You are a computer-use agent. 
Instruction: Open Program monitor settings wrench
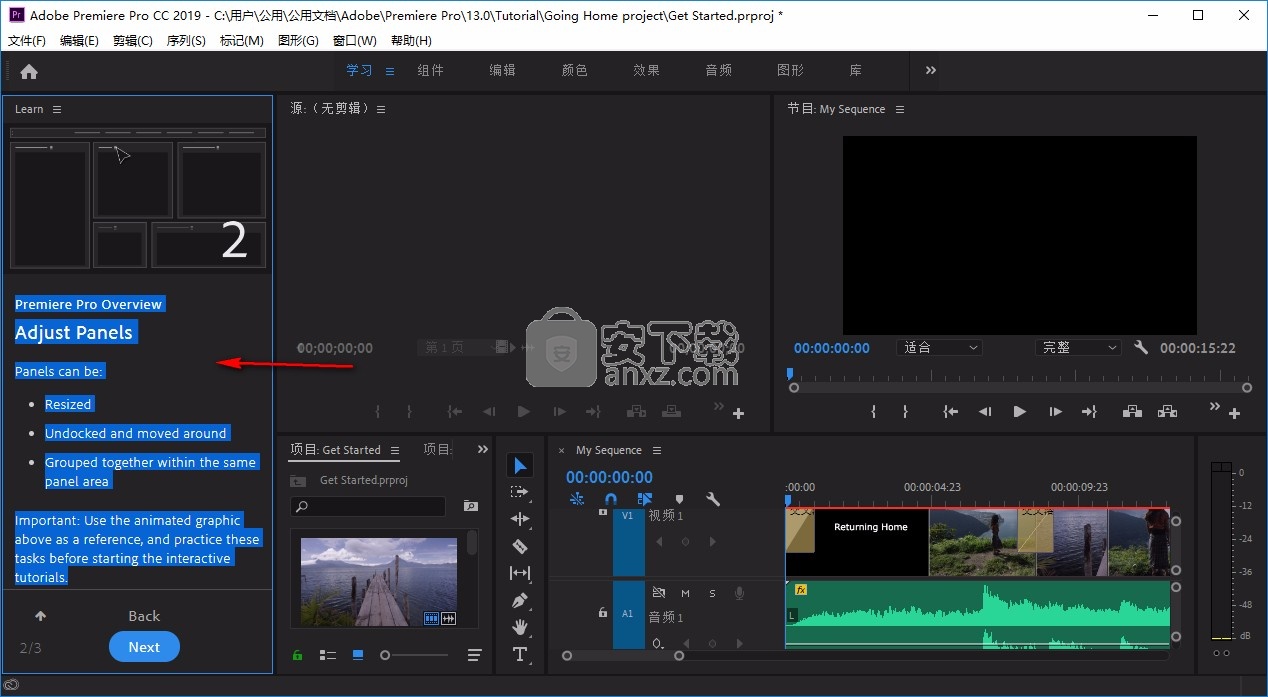click(x=1141, y=347)
